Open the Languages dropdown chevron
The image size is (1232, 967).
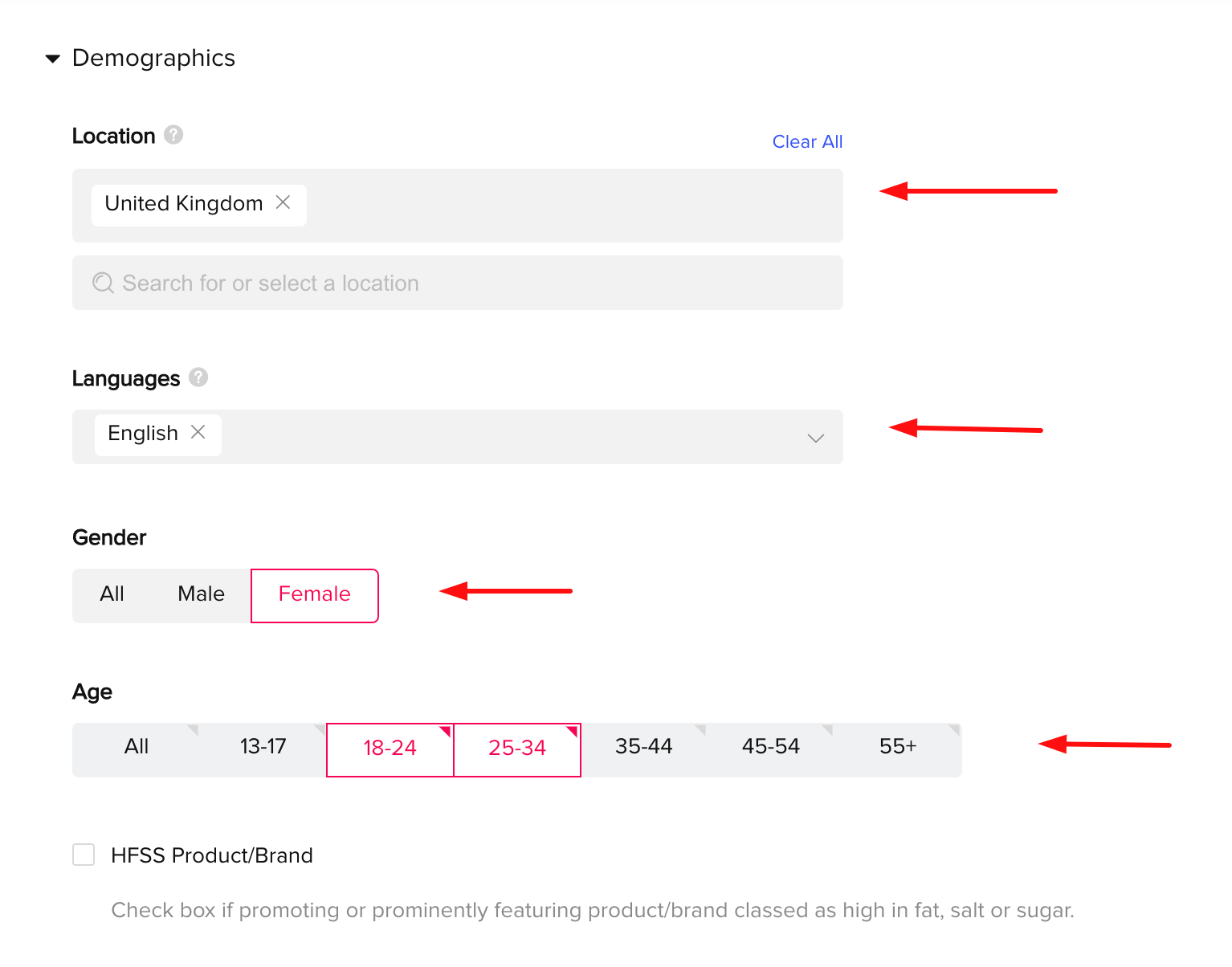point(816,438)
